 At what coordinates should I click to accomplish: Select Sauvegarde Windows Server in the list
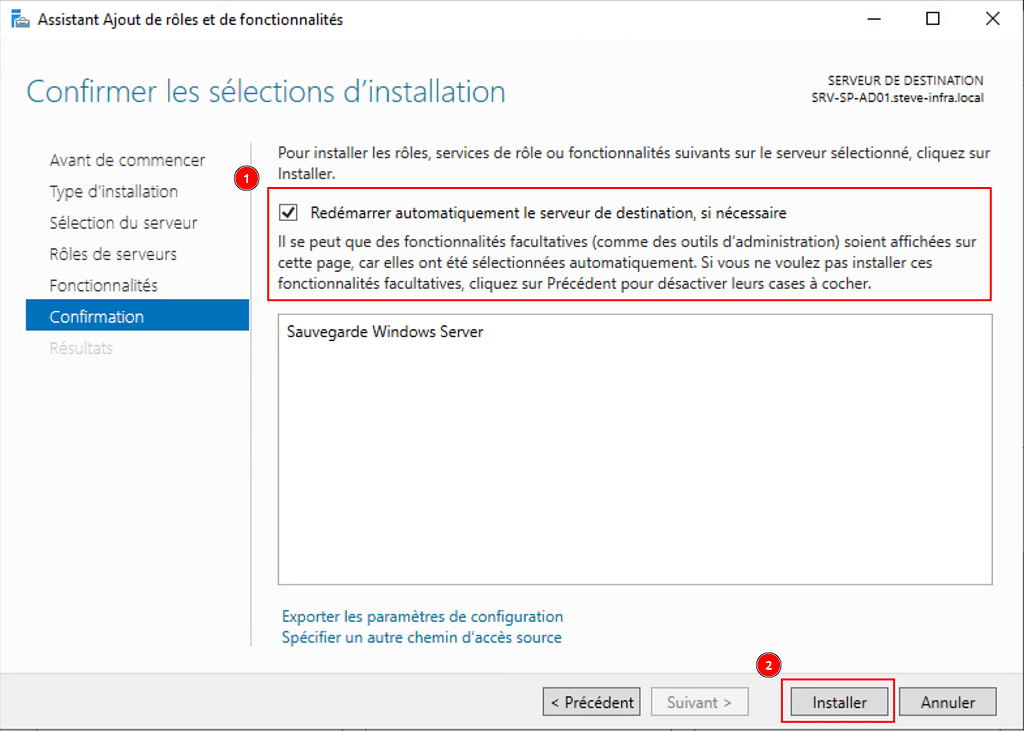point(384,332)
